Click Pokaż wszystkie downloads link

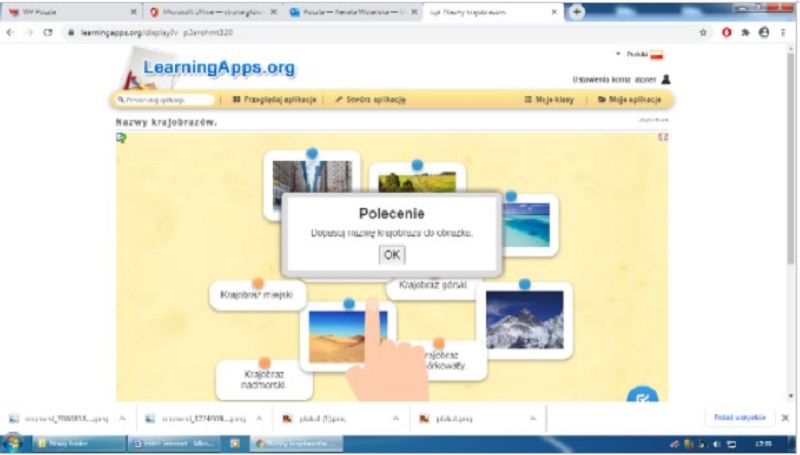click(740, 417)
